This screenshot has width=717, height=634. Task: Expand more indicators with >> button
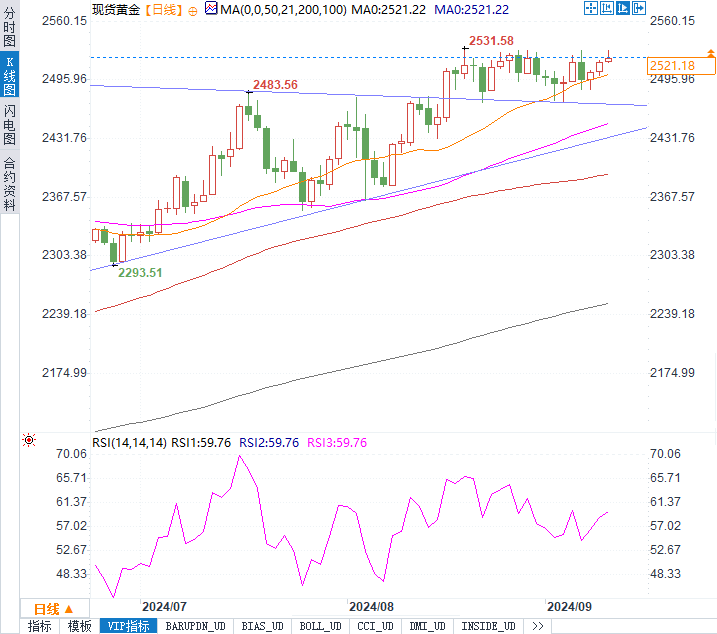537,626
